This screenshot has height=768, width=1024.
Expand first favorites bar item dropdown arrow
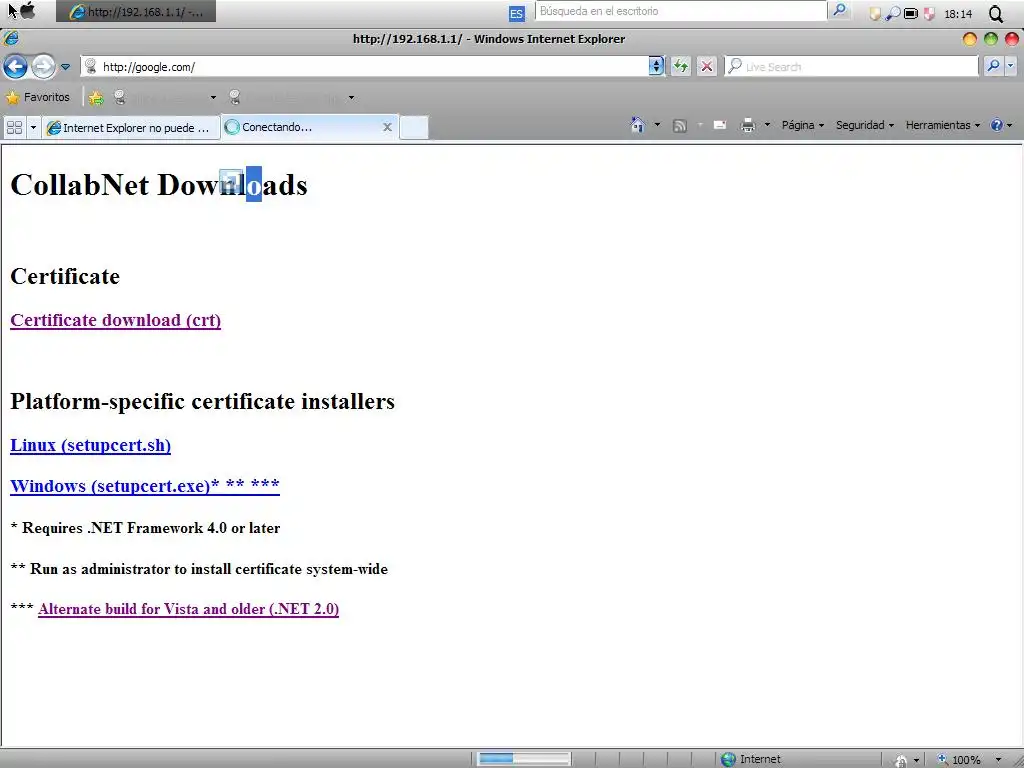point(213,97)
